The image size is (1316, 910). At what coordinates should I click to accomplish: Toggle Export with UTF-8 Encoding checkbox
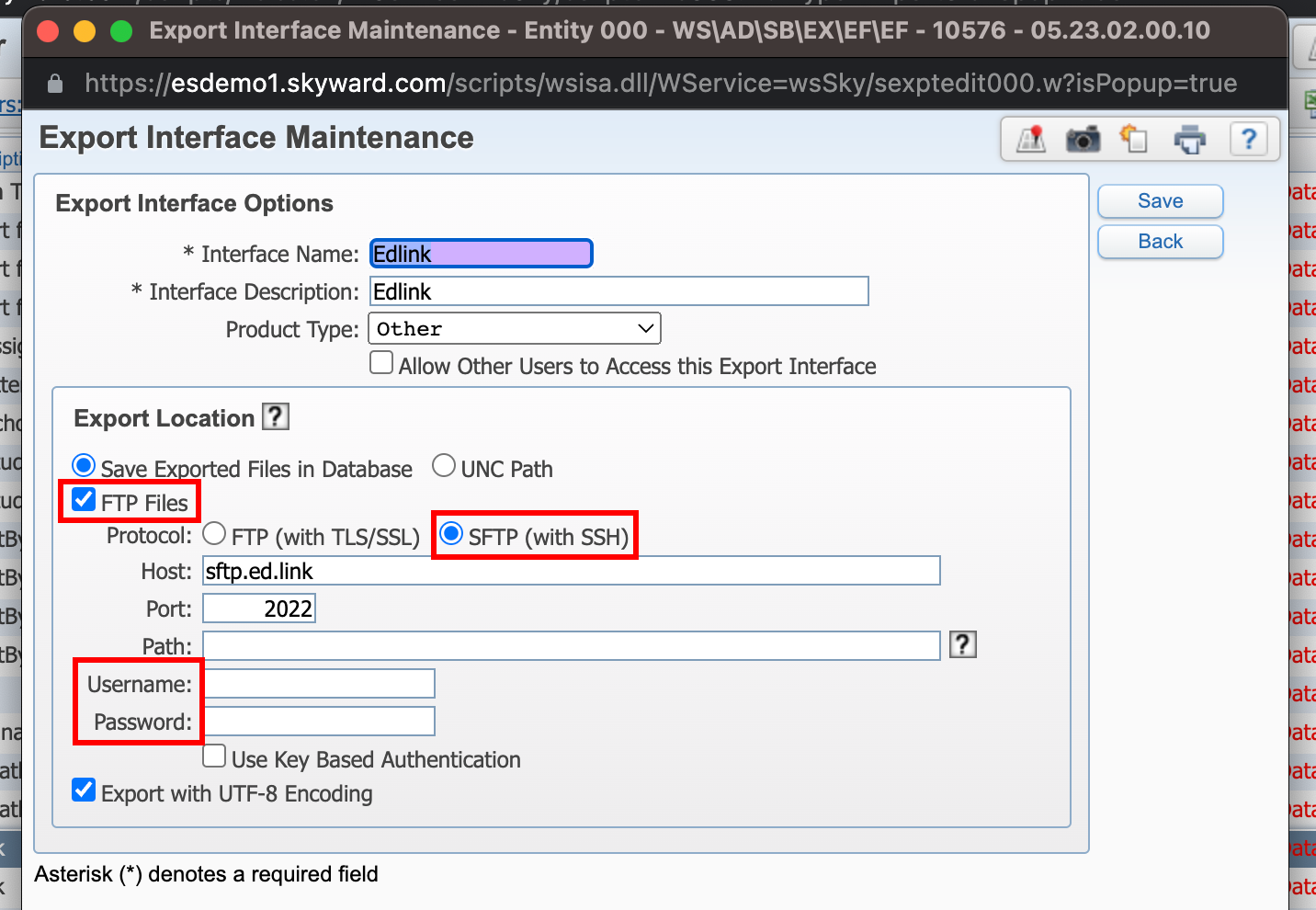click(x=84, y=790)
